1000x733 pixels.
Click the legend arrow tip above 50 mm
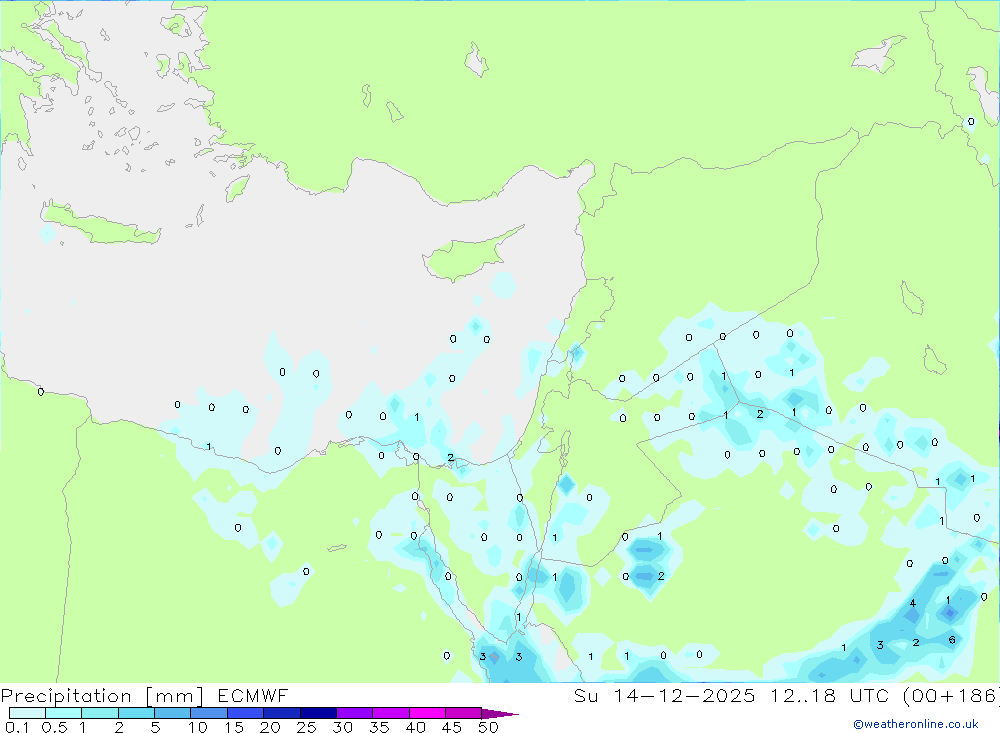tap(500, 714)
